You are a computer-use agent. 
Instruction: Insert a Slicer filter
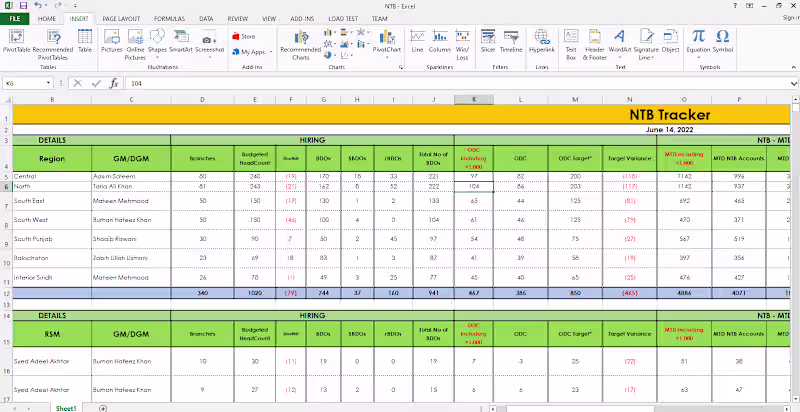[x=488, y=41]
